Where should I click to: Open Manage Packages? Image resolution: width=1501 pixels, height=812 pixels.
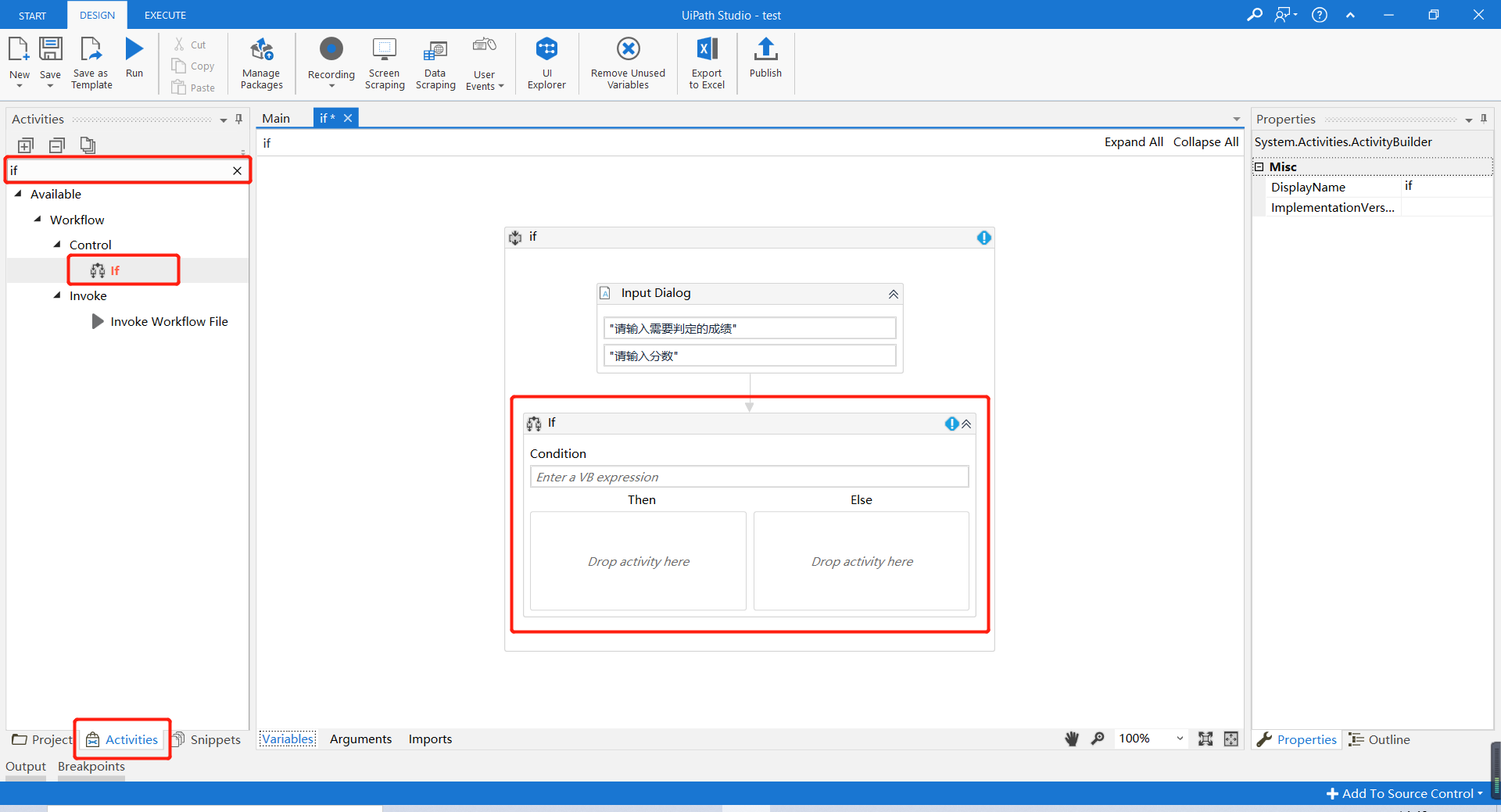(x=261, y=63)
